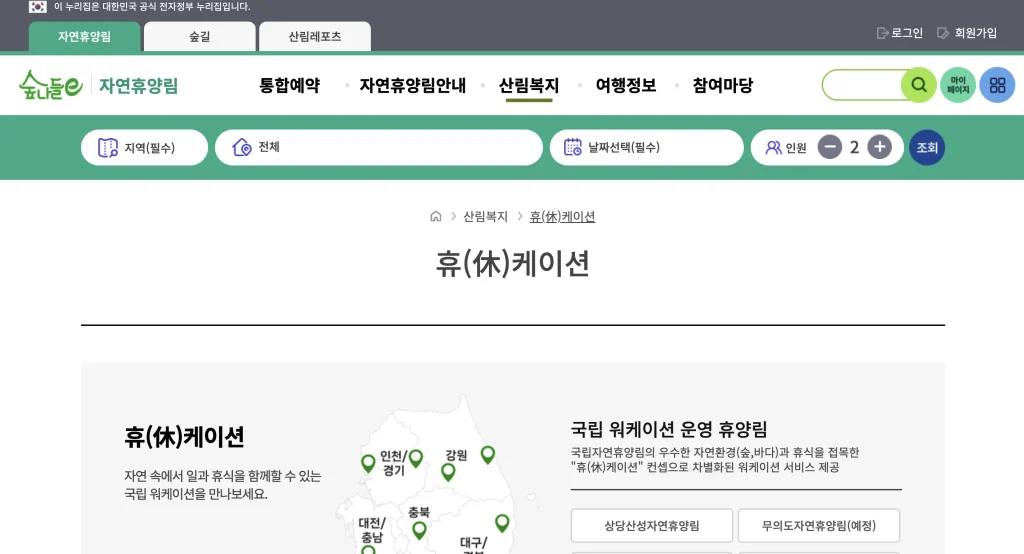Click the 조회 search button
This screenshot has height=554, width=1024.
[x=927, y=147]
